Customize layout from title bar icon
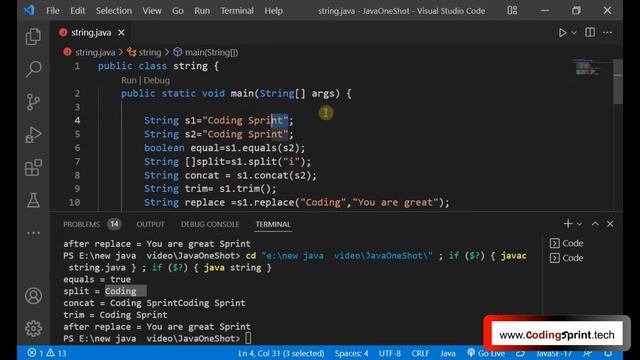This screenshot has height=360, width=640. 512,10
